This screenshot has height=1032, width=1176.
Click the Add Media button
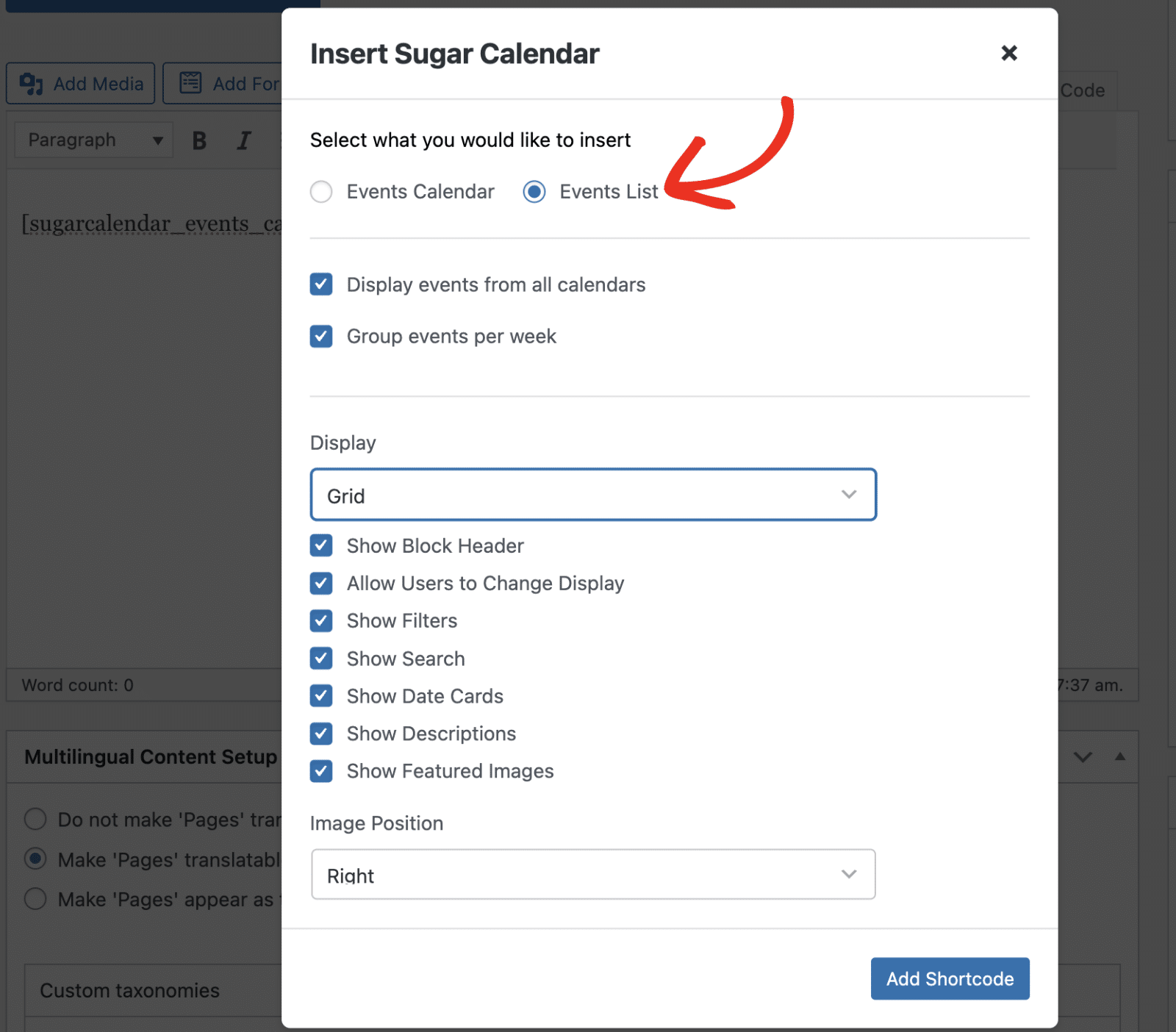point(81,84)
